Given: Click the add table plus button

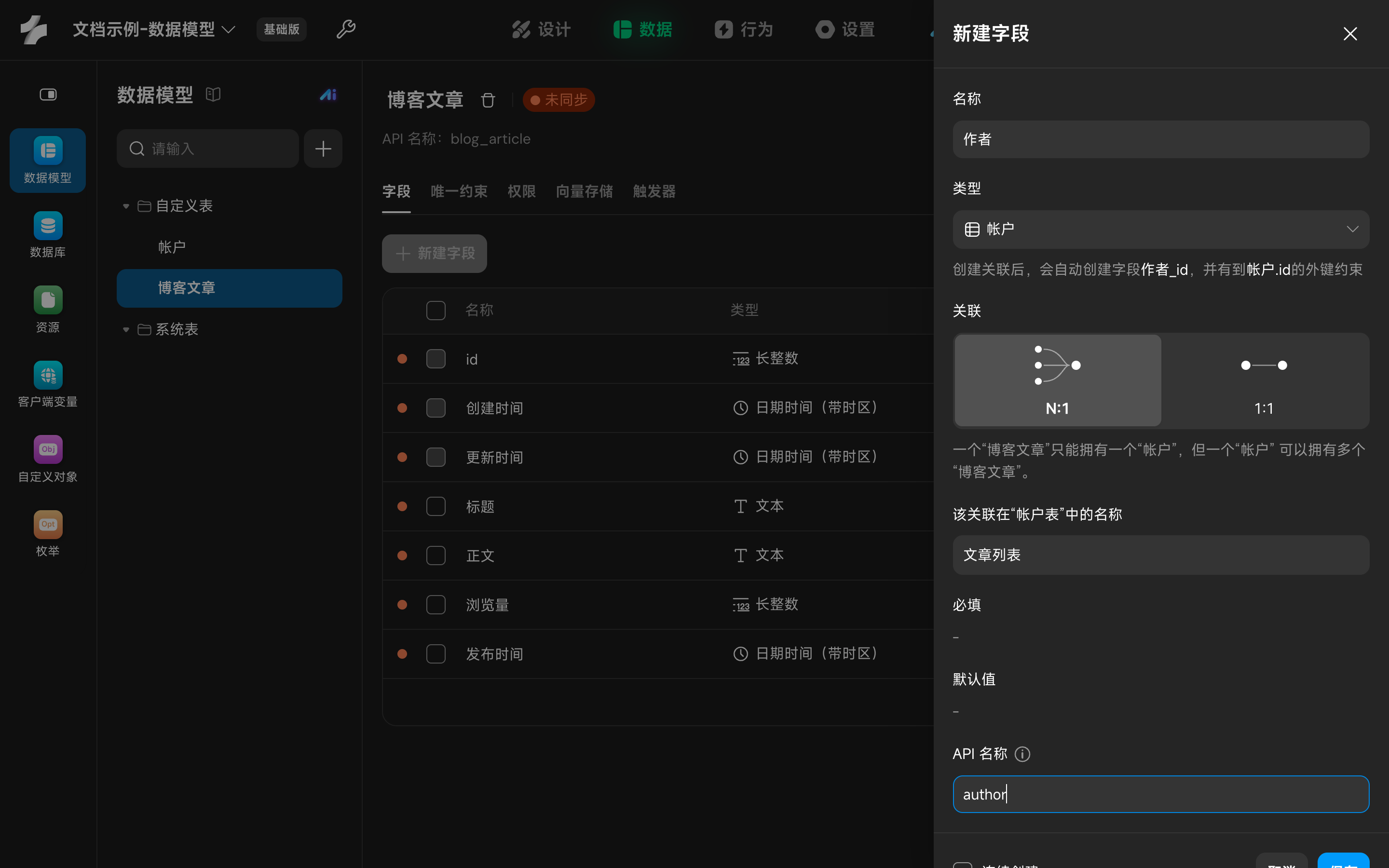Looking at the screenshot, I should 323,149.
